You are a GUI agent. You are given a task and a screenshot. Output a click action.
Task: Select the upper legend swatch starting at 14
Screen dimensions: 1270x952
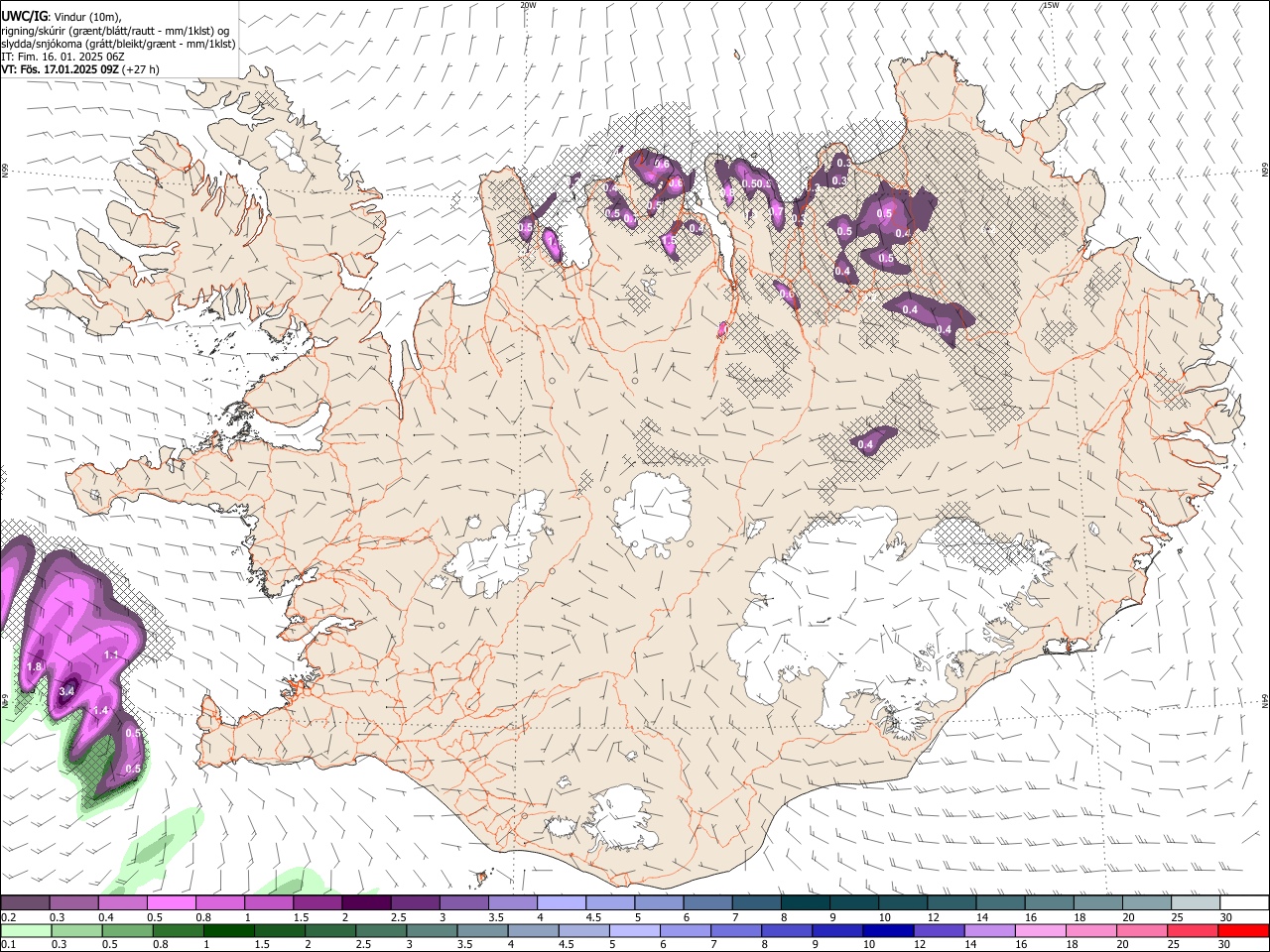[x=1001, y=903]
